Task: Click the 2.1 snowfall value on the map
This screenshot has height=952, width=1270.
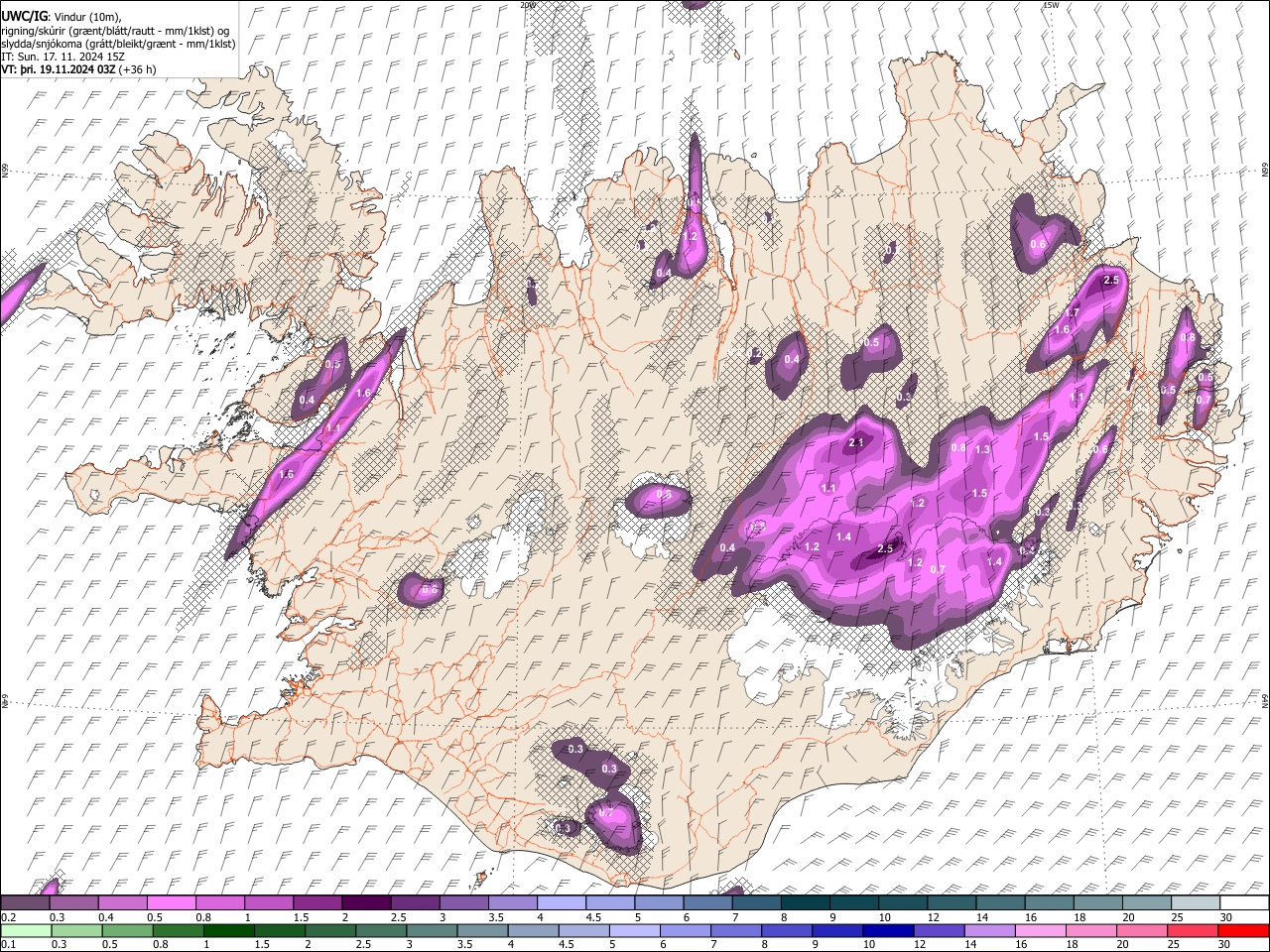Action: click(x=856, y=443)
